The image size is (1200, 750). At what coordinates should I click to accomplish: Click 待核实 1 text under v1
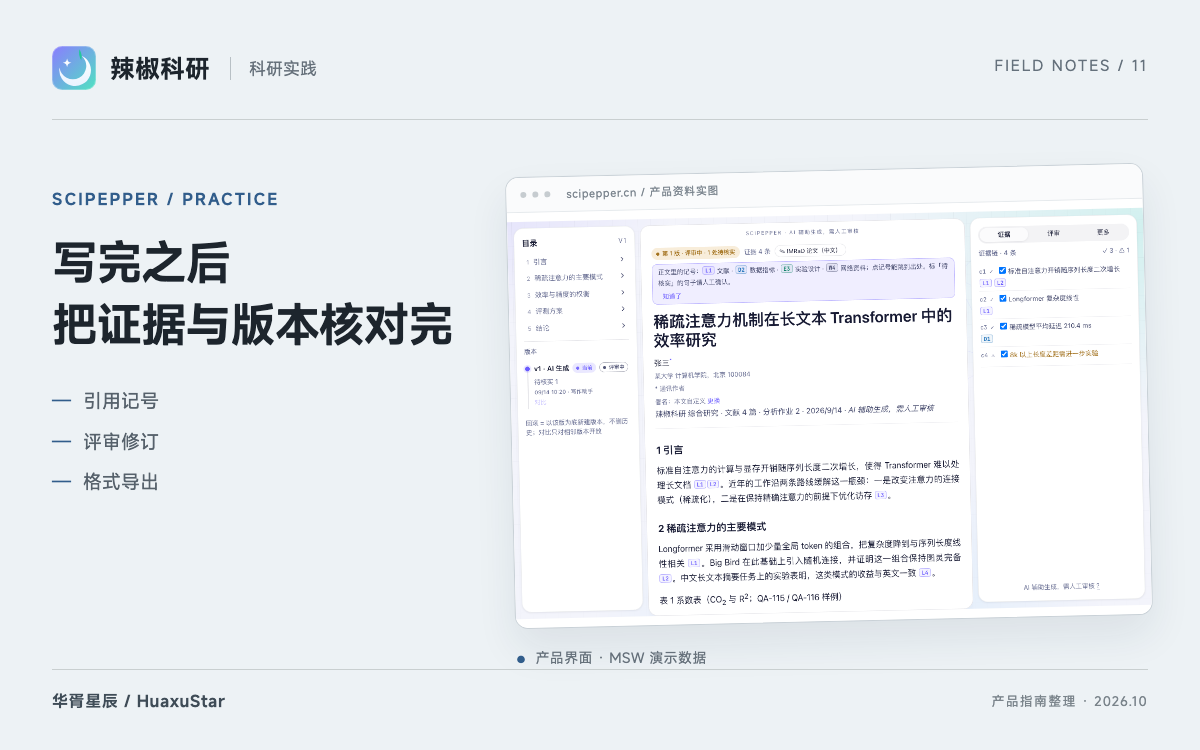pyautogui.click(x=546, y=382)
